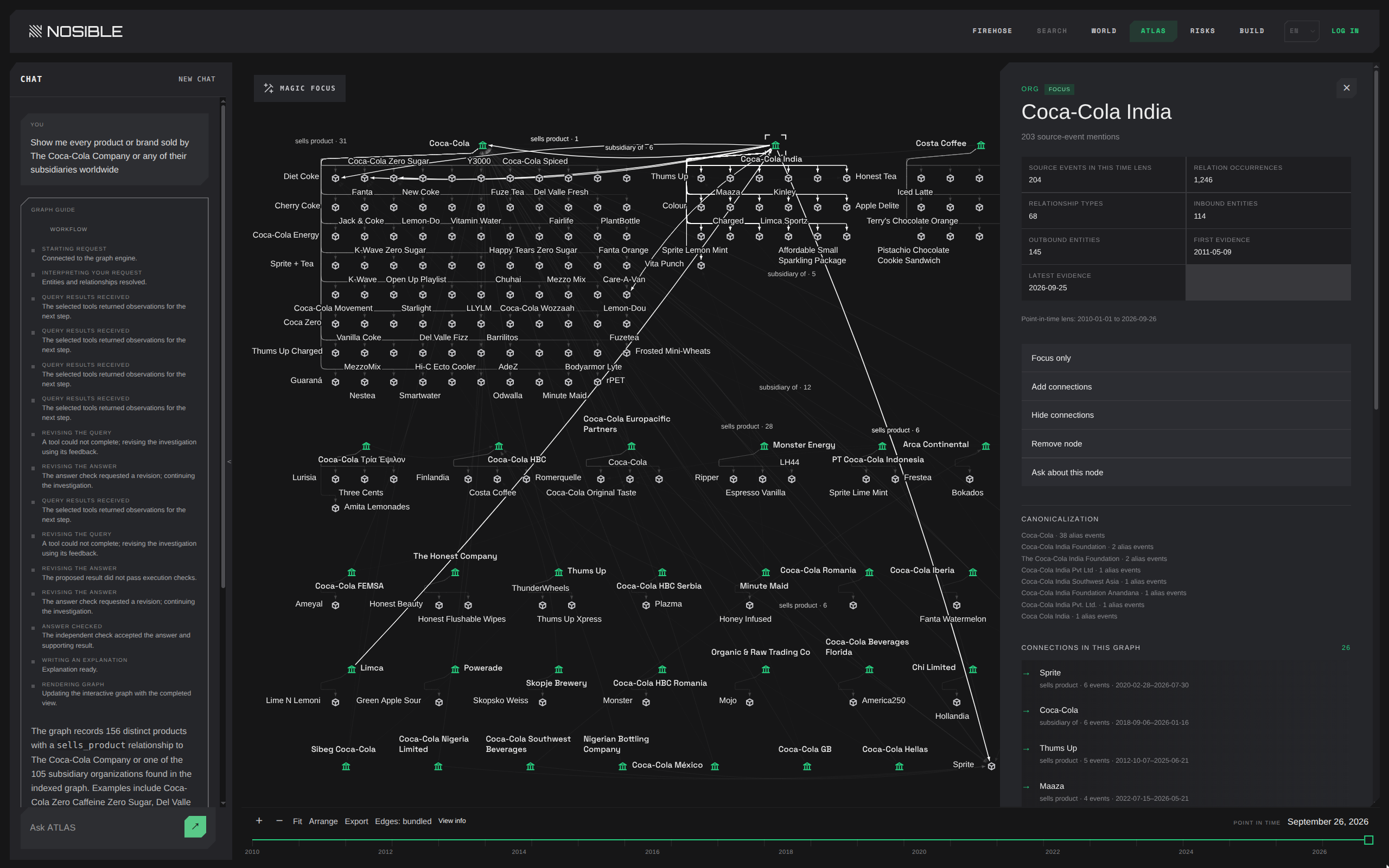Screen dimensions: 1389x868
Task: Select the Atlas tab
Action: coord(1153,31)
